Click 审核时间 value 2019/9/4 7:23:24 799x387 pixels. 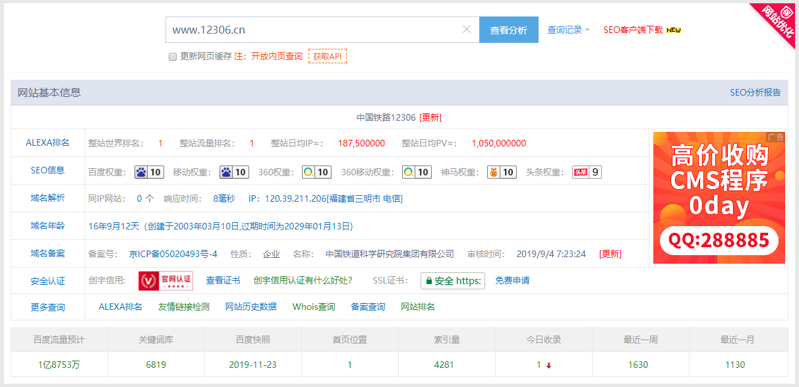coord(551,253)
